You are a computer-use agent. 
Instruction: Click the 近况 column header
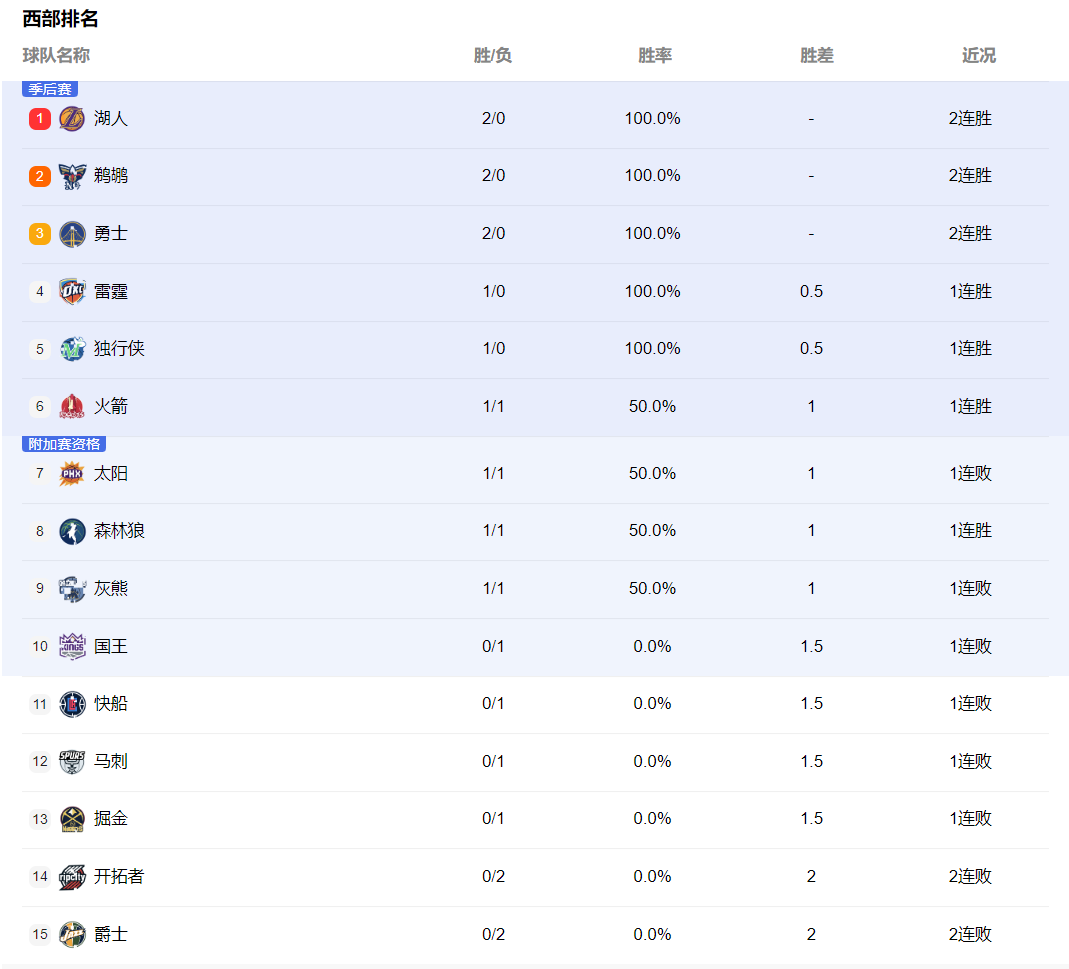978,55
